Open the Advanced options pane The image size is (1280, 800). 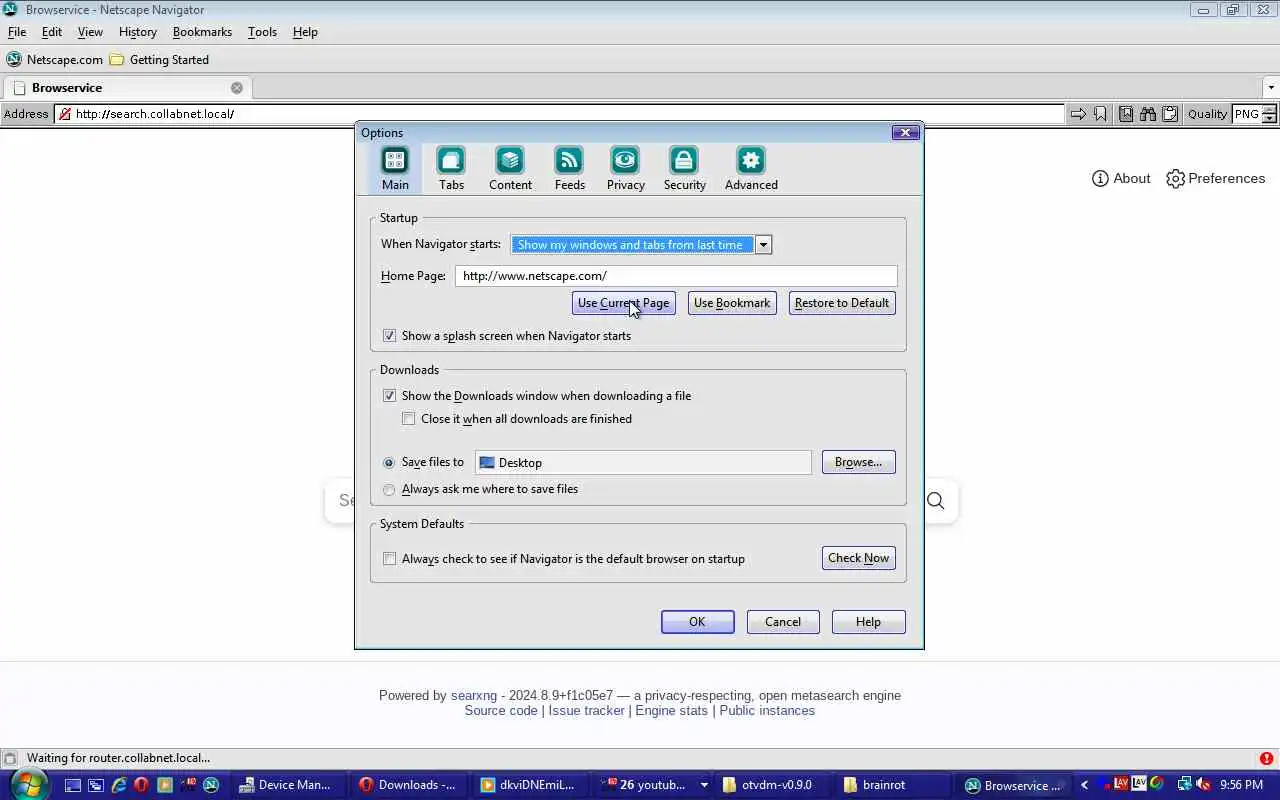[751, 168]
